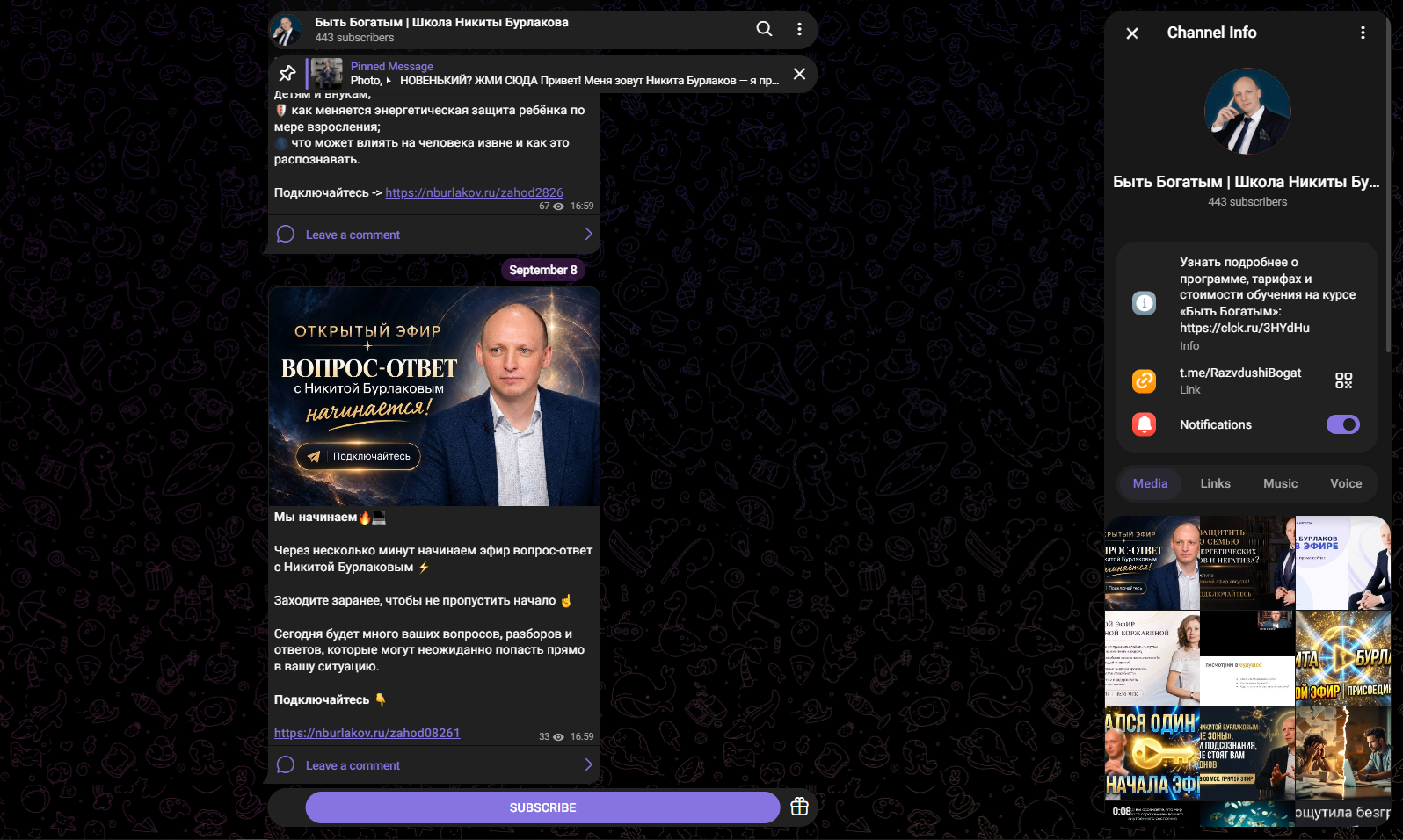Open the golden key video thumbnail
Image resolution: width=1403 pixels, height=840 pixels.
point(1152,753)
